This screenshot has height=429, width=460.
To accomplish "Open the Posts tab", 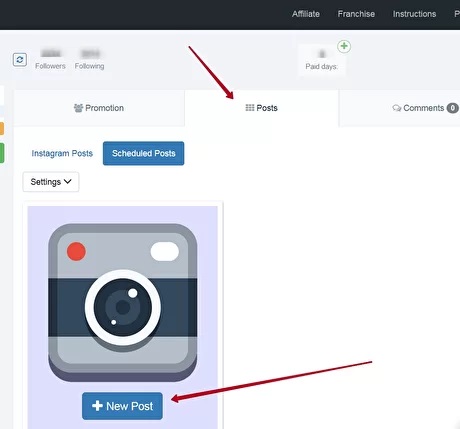I will [x=262, y=108].
